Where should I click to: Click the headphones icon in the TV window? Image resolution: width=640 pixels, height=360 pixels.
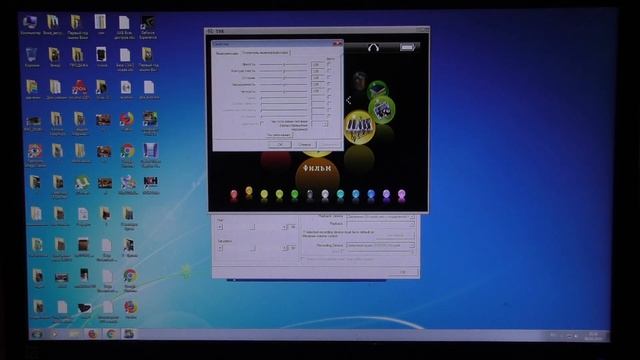373,47
